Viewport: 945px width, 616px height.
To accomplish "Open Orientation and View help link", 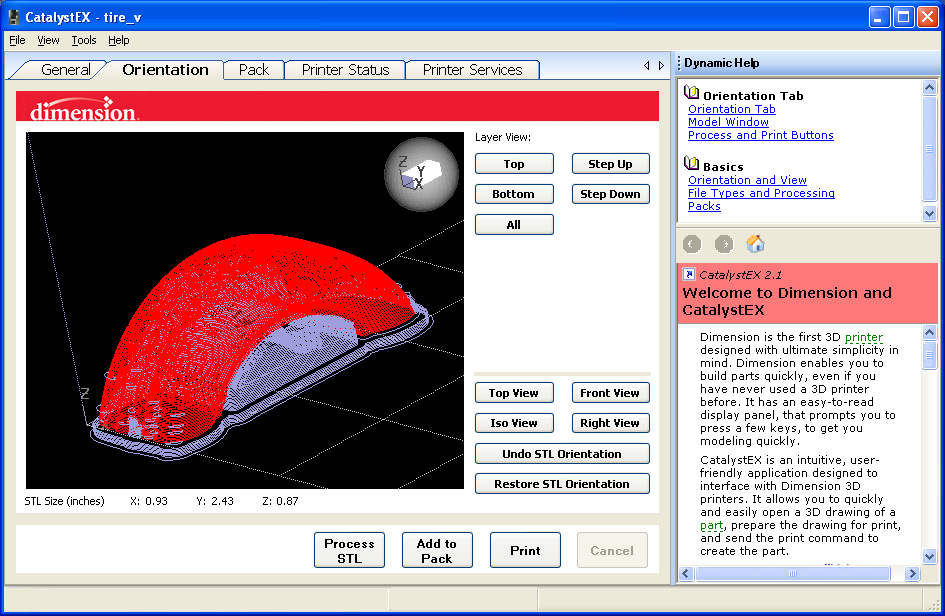I will tap(747, 180).
